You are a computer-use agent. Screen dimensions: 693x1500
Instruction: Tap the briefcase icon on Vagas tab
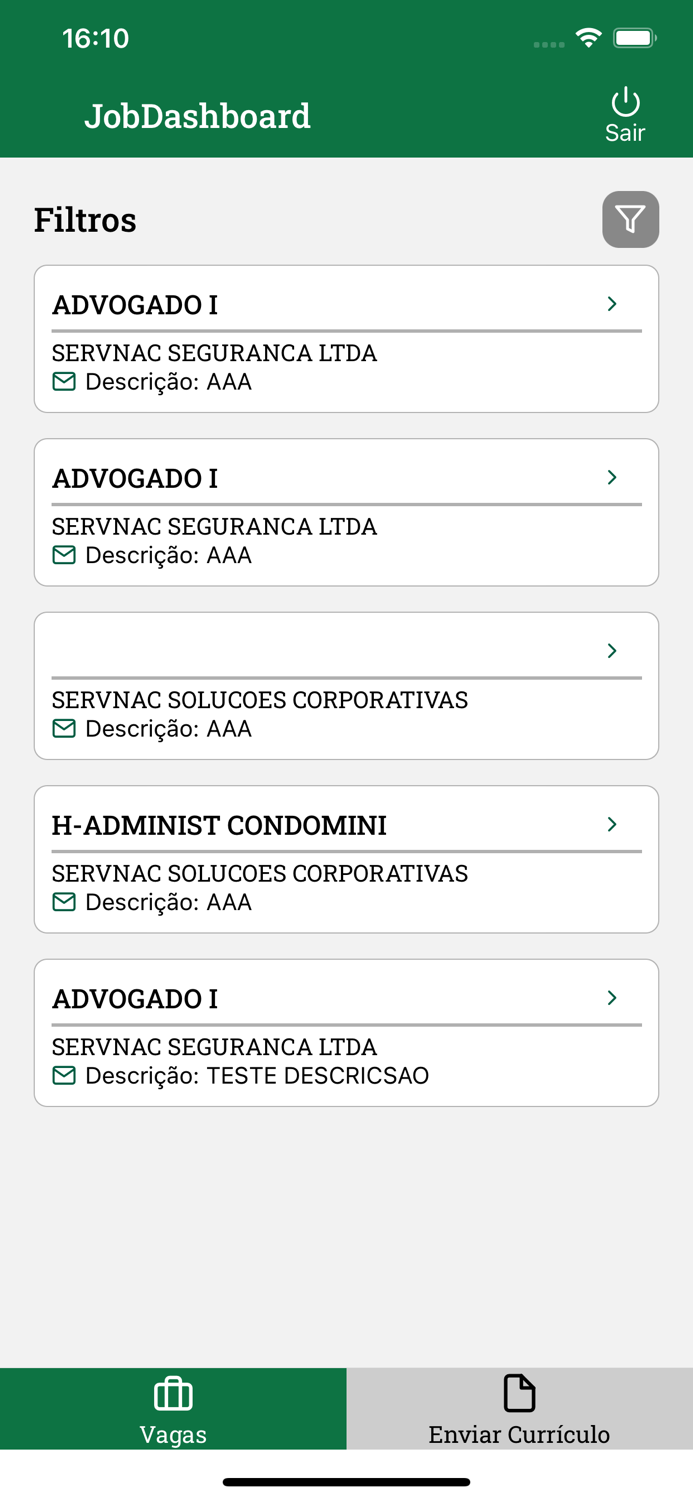[172, 1392]
